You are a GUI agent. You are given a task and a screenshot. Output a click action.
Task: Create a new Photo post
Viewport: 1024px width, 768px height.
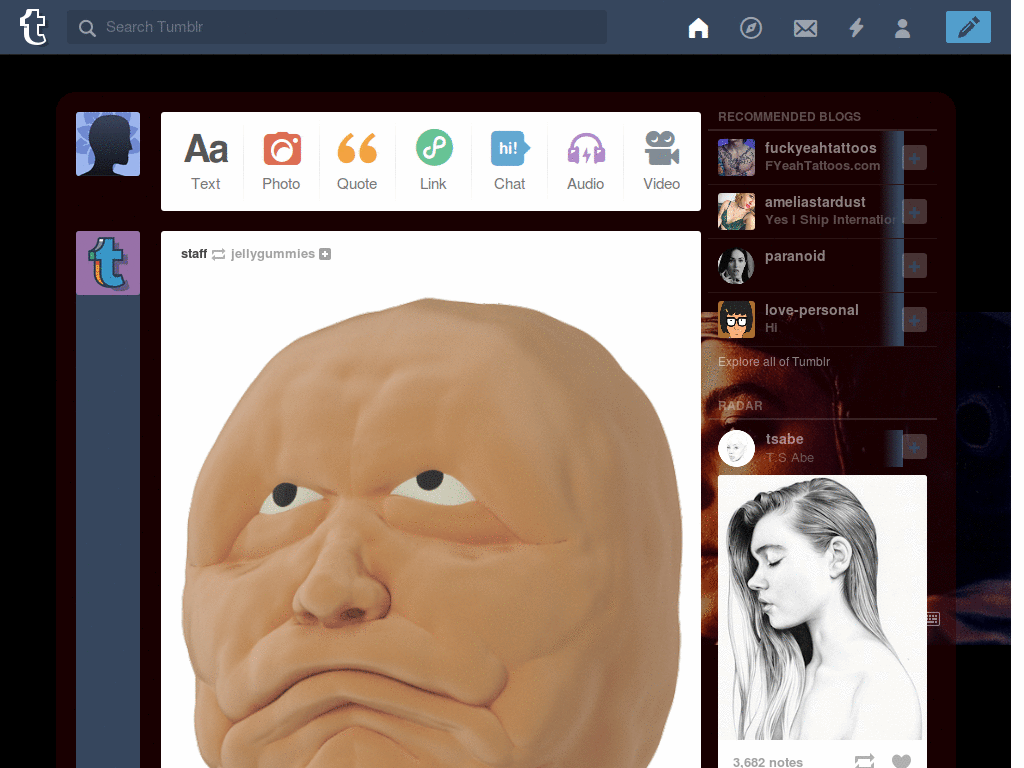pyautogui.click(x=281, y=161)
